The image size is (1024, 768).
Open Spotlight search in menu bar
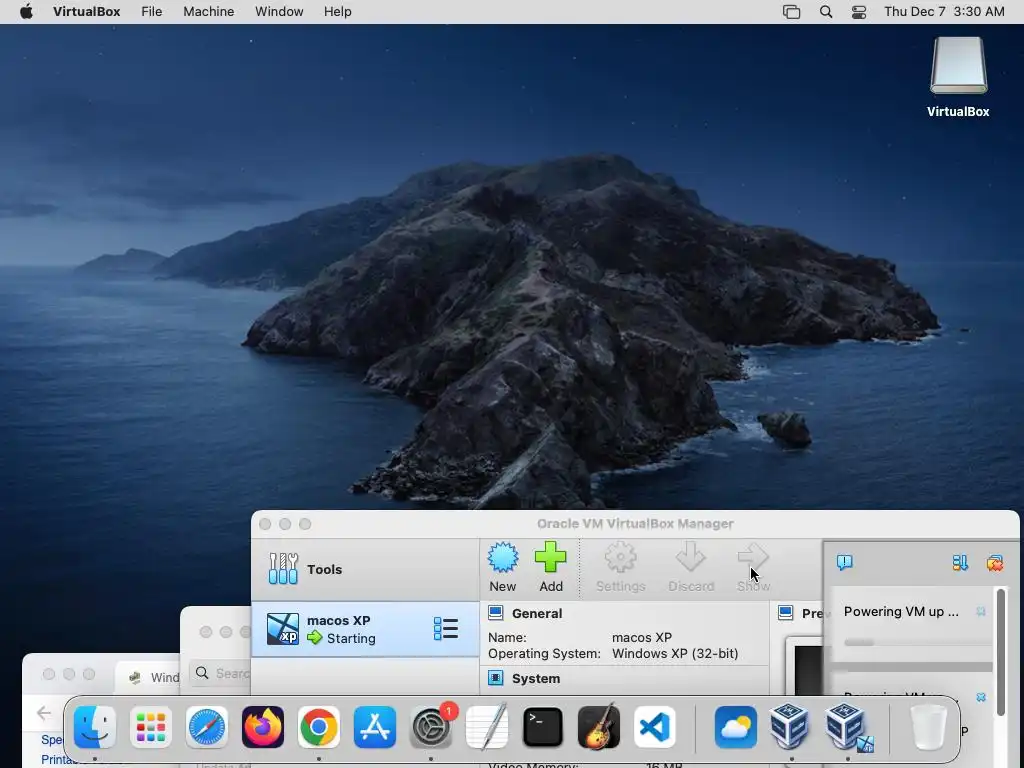826,12
